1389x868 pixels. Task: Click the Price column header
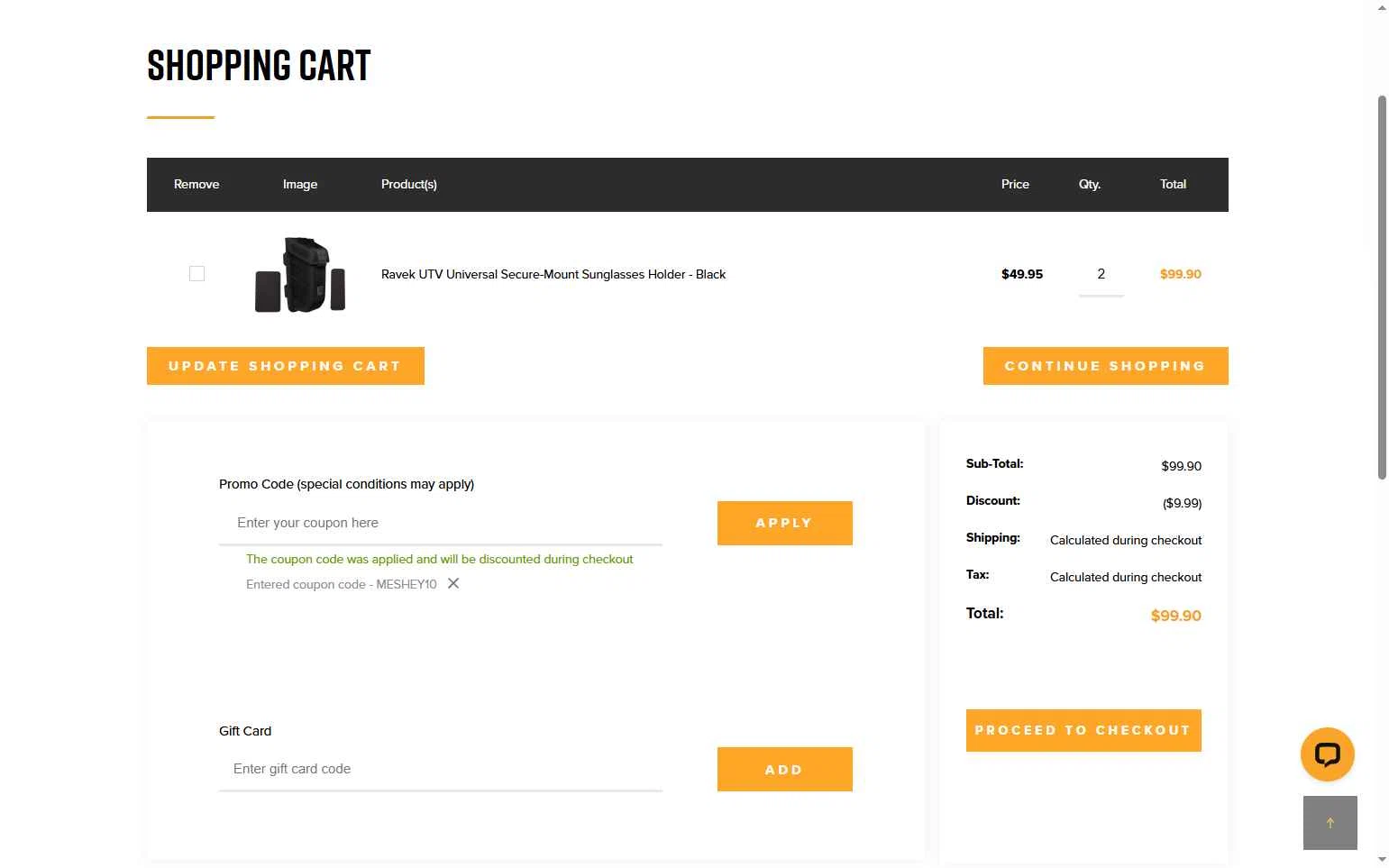[1015, 184]
